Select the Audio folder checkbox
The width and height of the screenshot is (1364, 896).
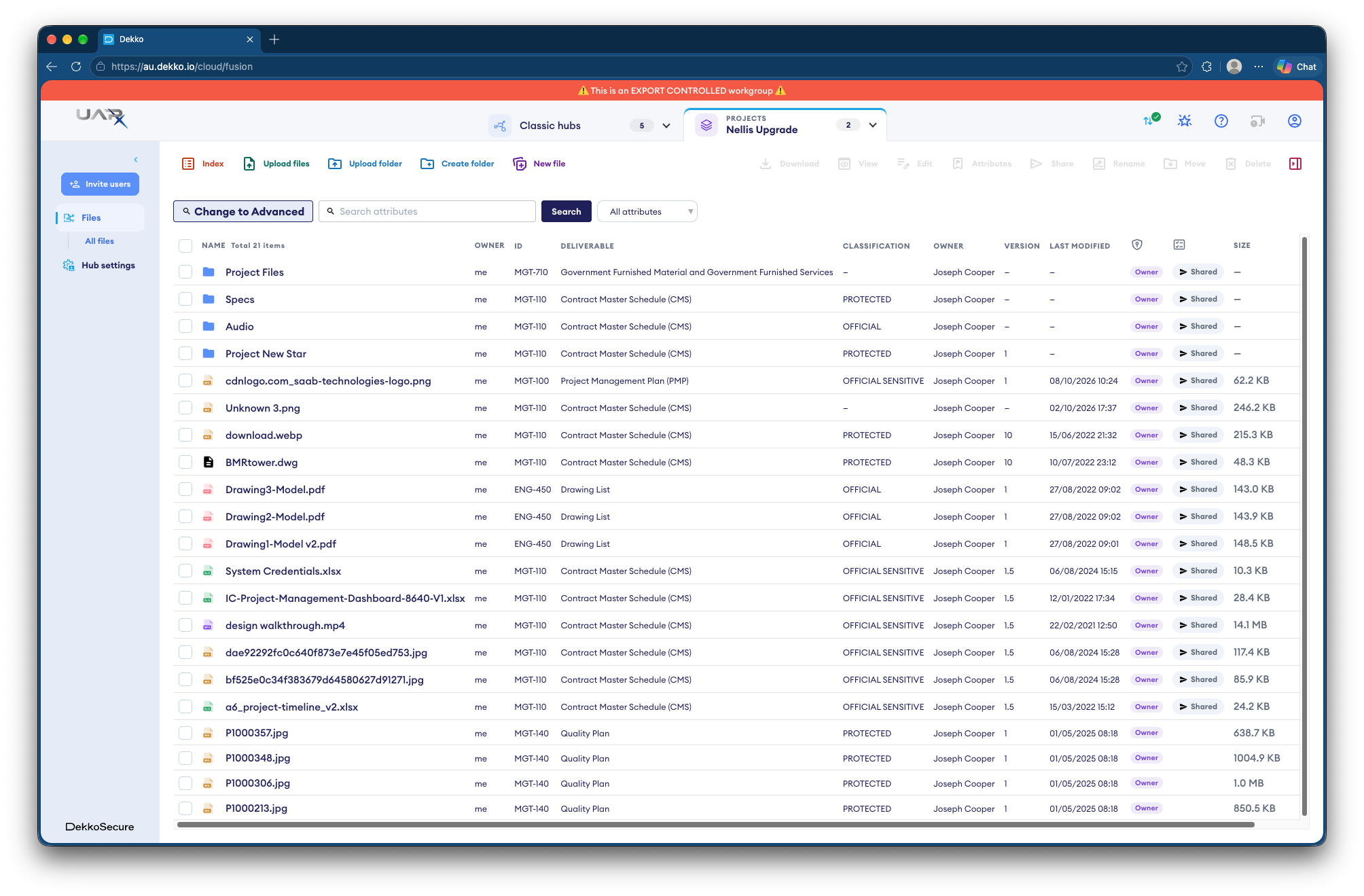point(185,326)
